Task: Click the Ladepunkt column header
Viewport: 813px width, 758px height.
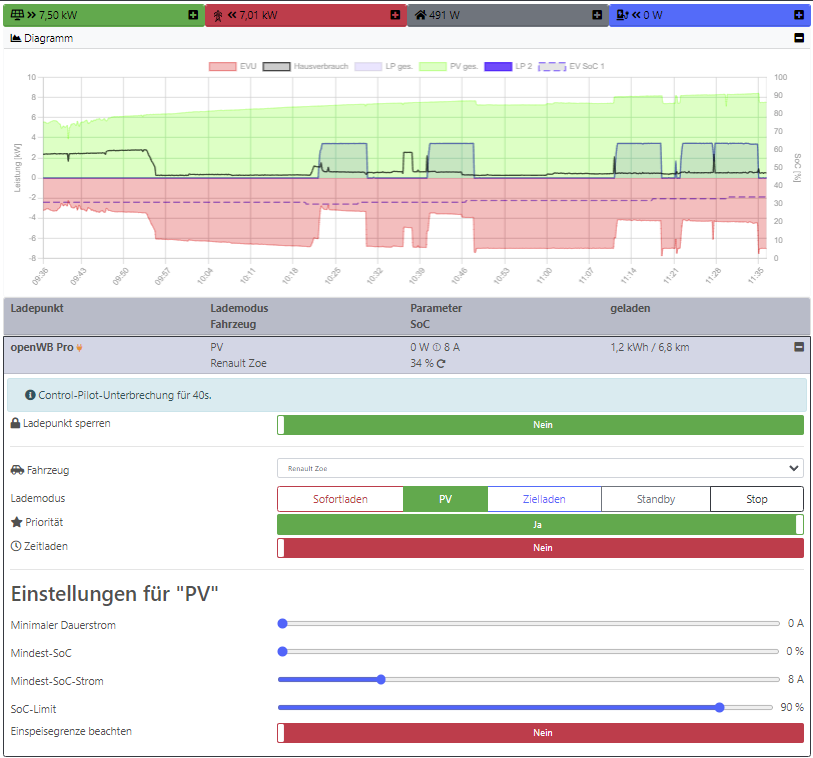Action: pos(37,308)
